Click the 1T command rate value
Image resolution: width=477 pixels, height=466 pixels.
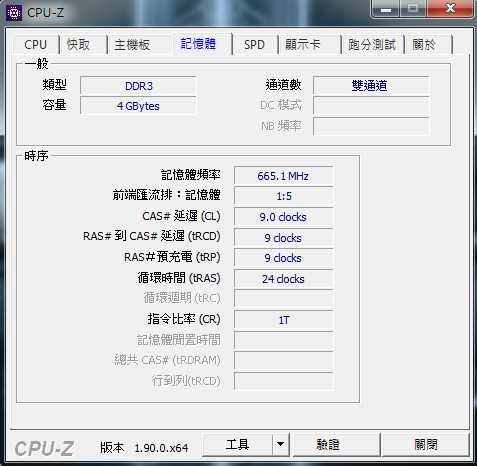click(x=283, y=320)
